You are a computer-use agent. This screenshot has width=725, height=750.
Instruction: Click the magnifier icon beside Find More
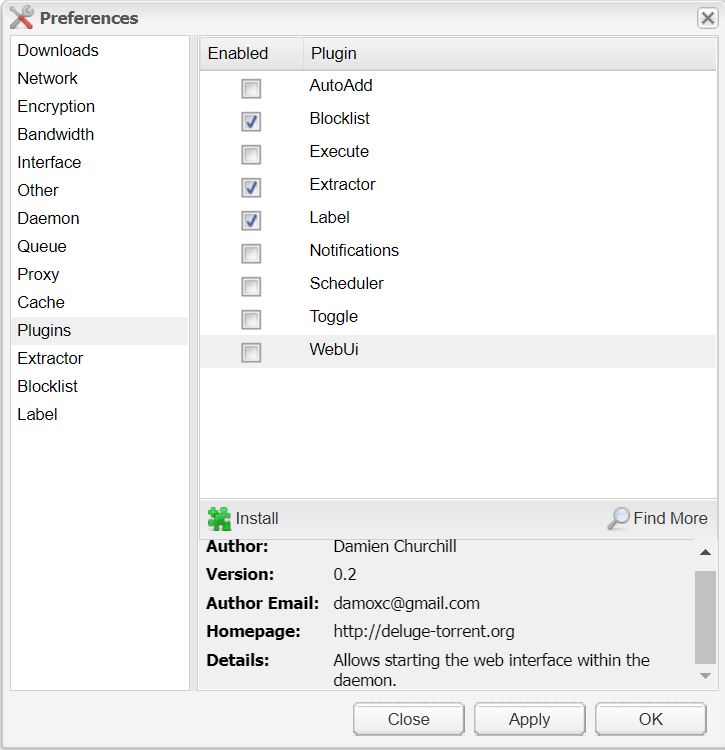[x=618, y=518]
